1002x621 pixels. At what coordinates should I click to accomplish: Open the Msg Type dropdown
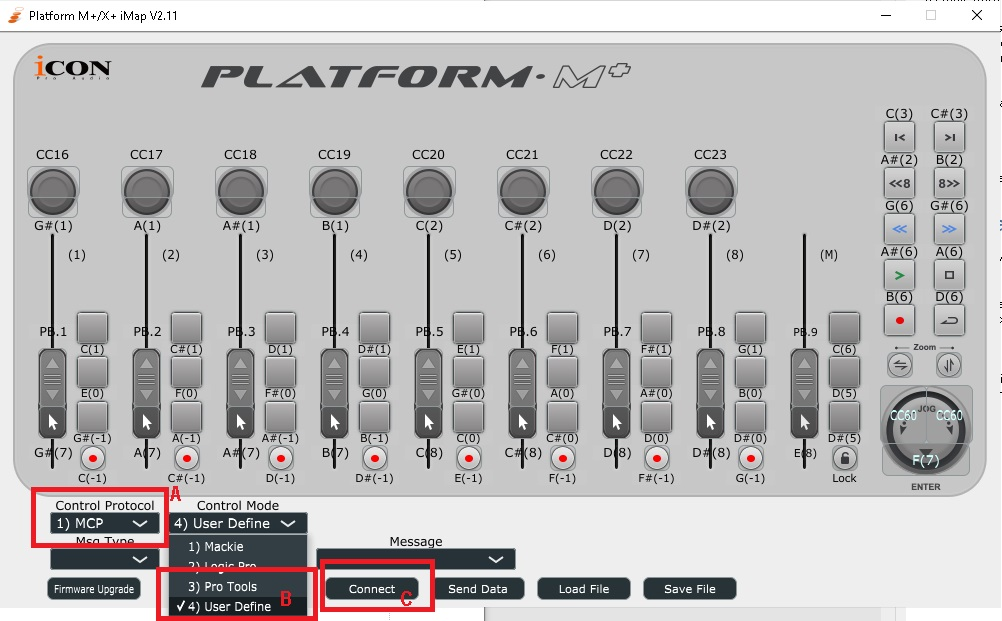click(x=104, y=559)
